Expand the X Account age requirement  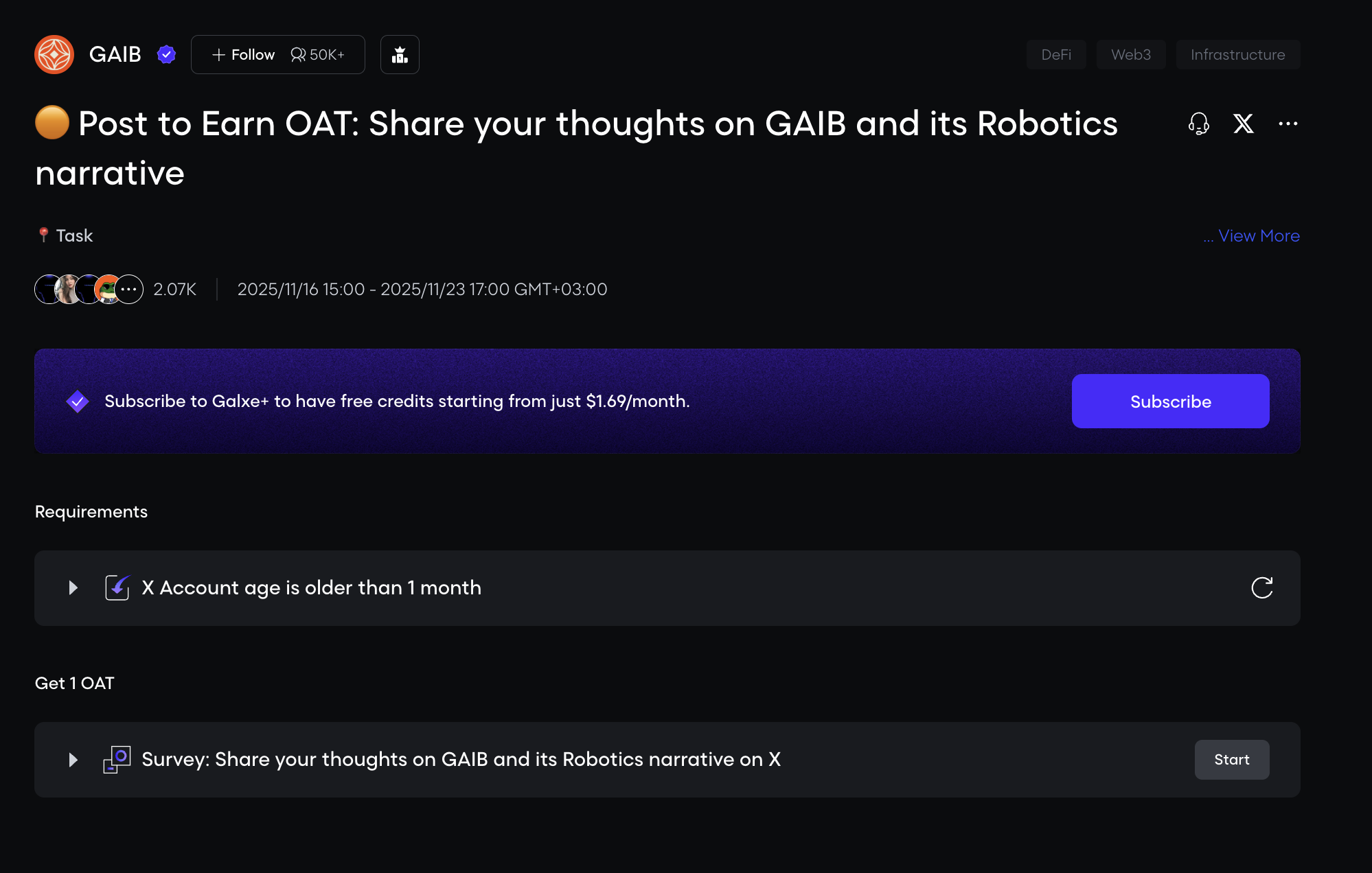pyautogui.click(x=73, y=587)
